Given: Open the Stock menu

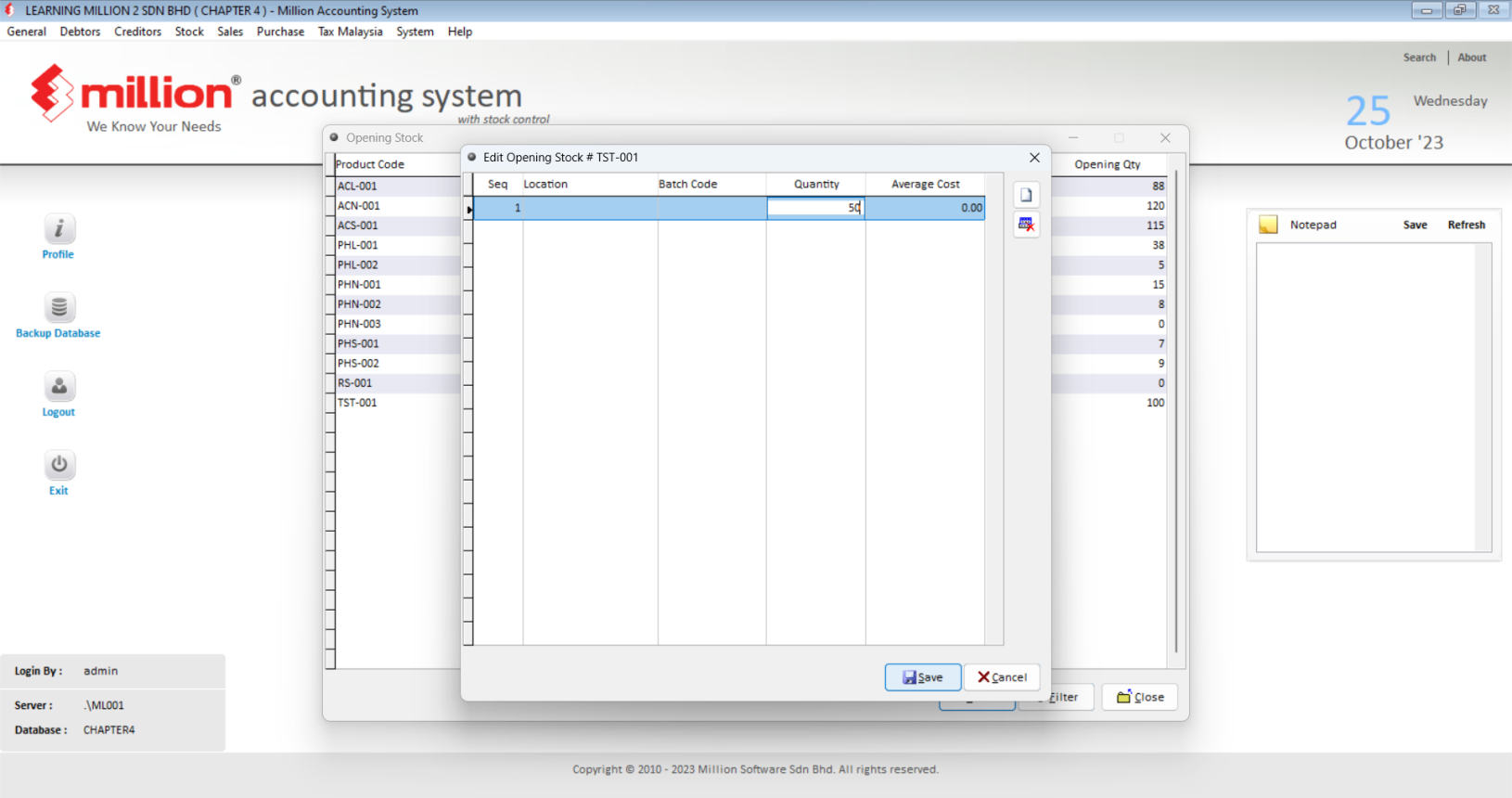Looking at the screenshot, I should [x=189, y=32].
